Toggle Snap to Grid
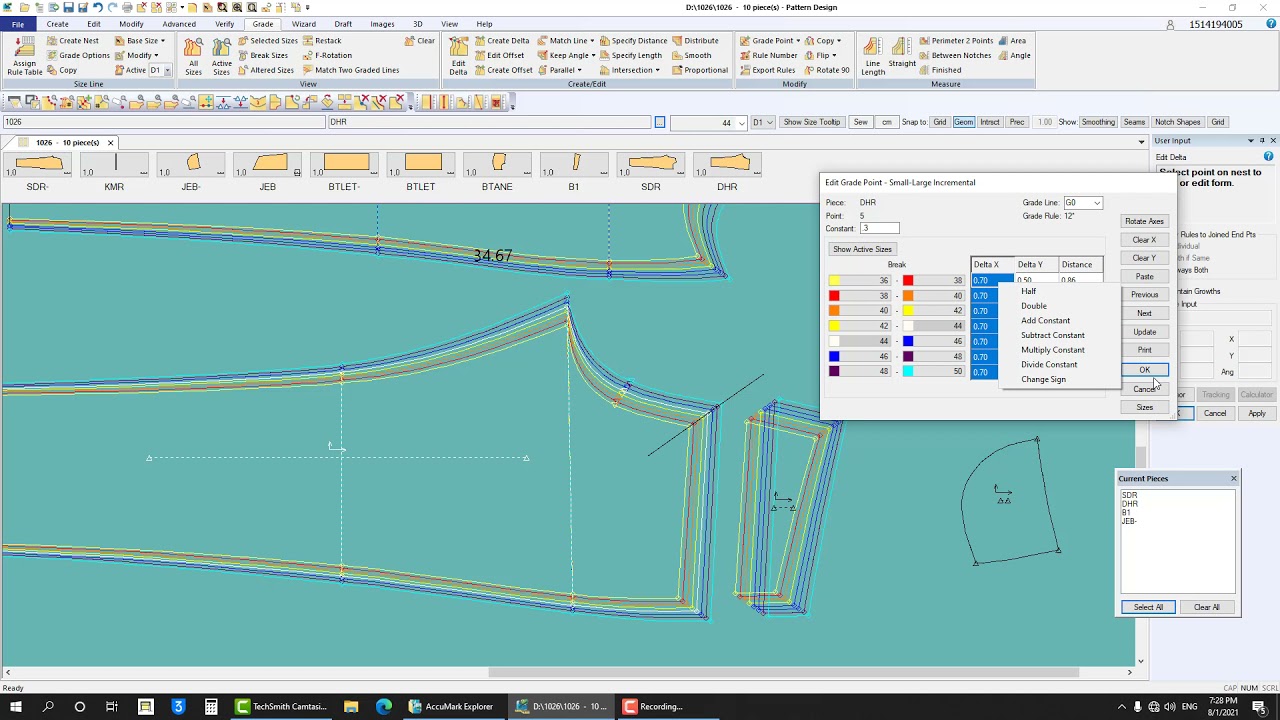 pos(939,122)
